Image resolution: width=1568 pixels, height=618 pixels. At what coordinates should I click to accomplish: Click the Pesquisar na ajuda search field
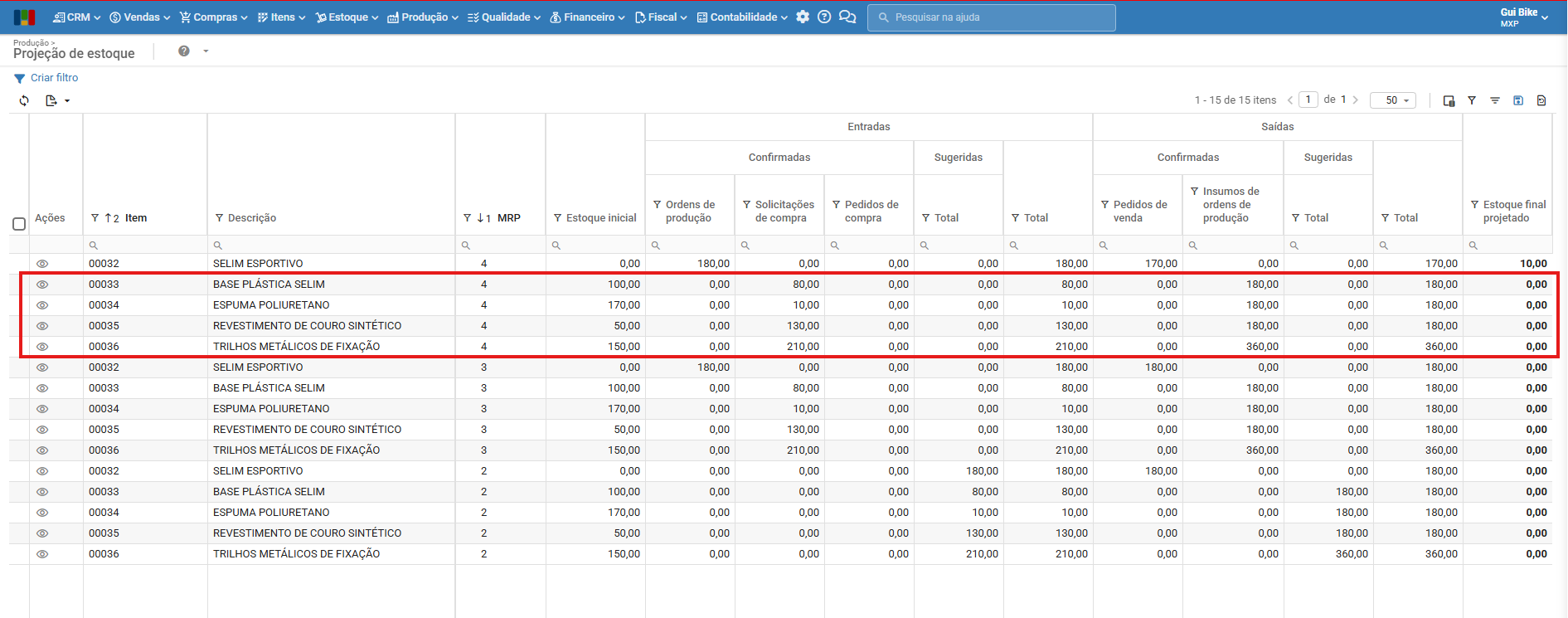point(991,17)
